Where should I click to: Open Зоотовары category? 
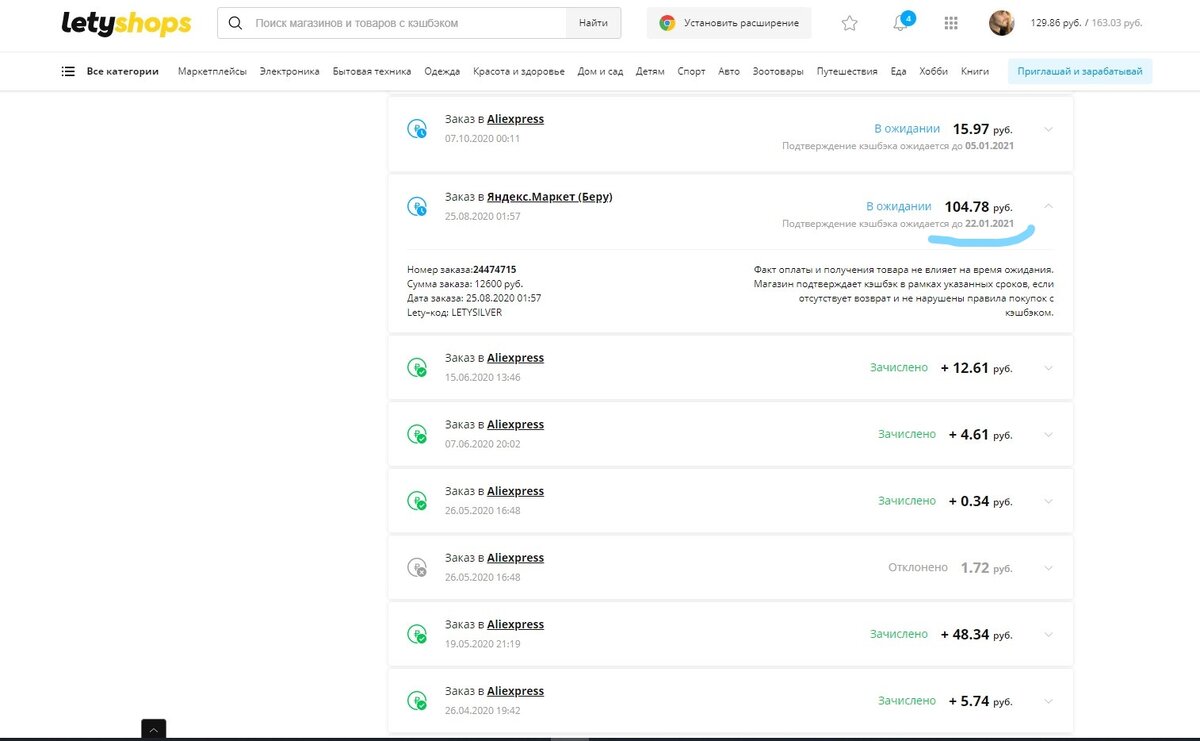(x=778, y=72)
